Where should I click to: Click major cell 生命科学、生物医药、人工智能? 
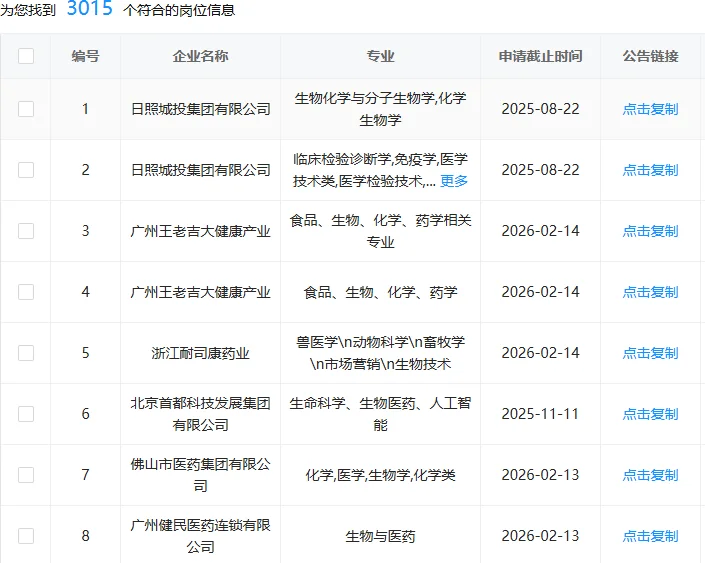coord(380,414)
